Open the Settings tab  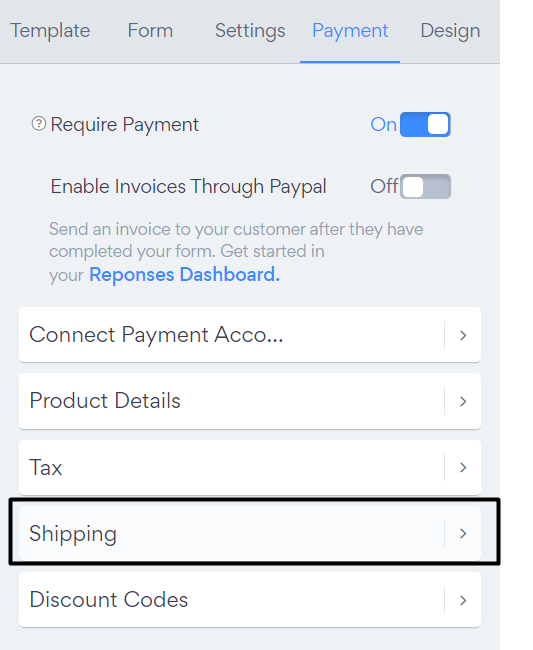click(250, 31)
